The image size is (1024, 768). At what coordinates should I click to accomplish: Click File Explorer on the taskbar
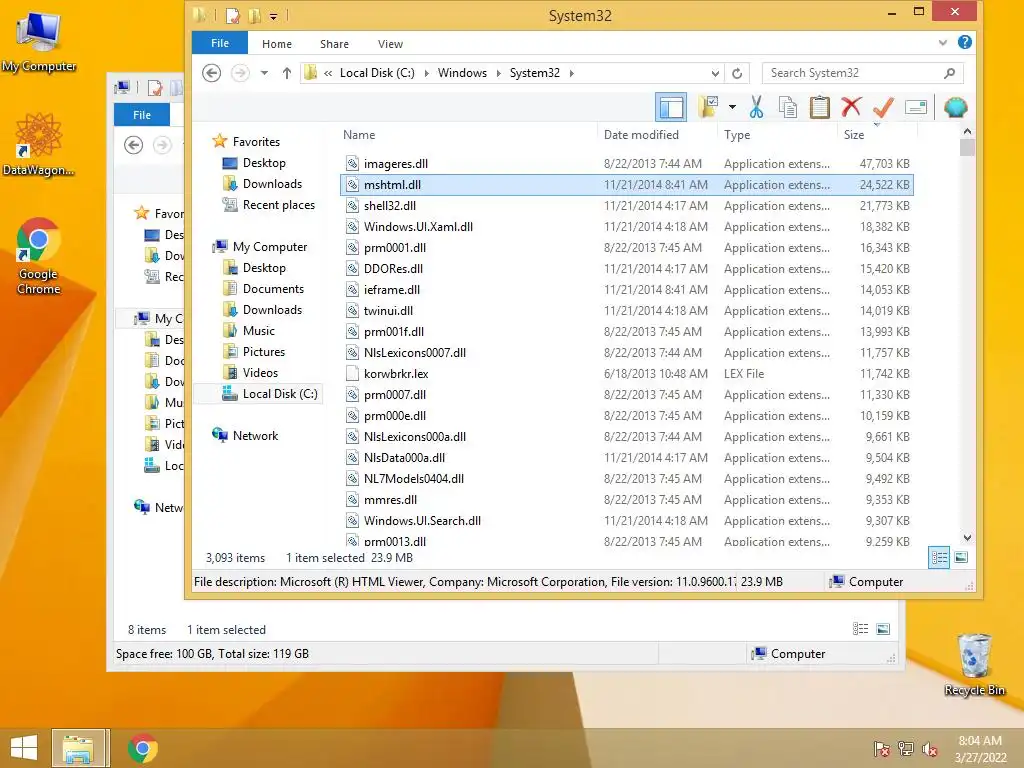point(78,748)
